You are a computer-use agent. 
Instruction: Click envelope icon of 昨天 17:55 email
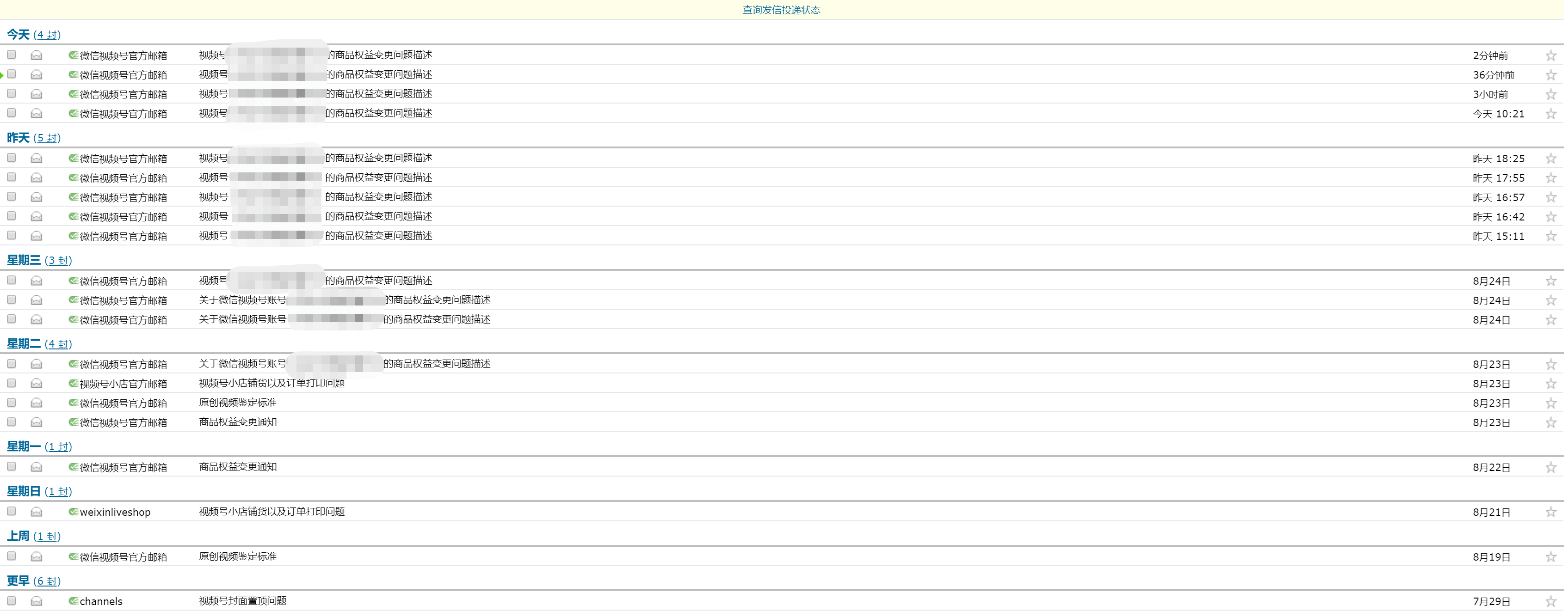click(x=37, y=178)
